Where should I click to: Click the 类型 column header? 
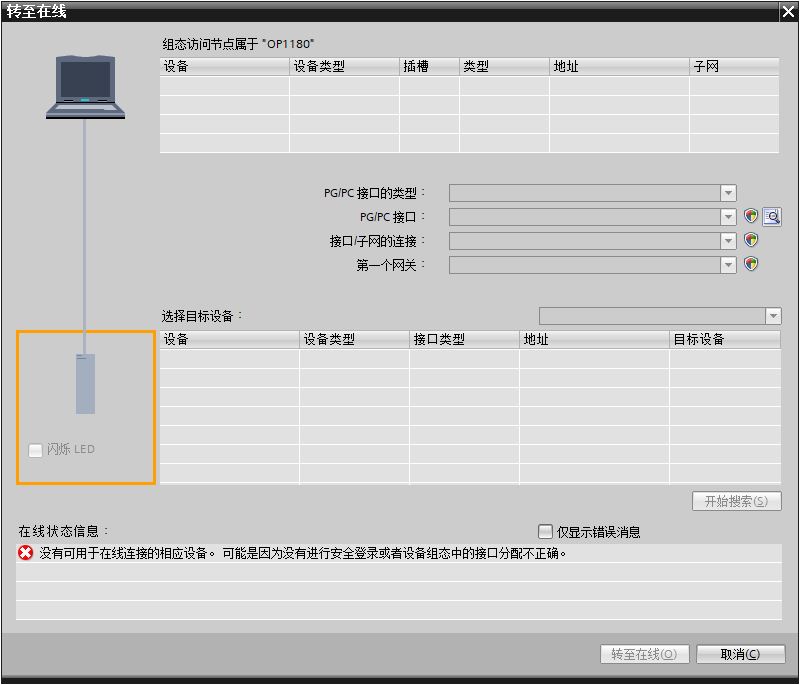(505, 66)
